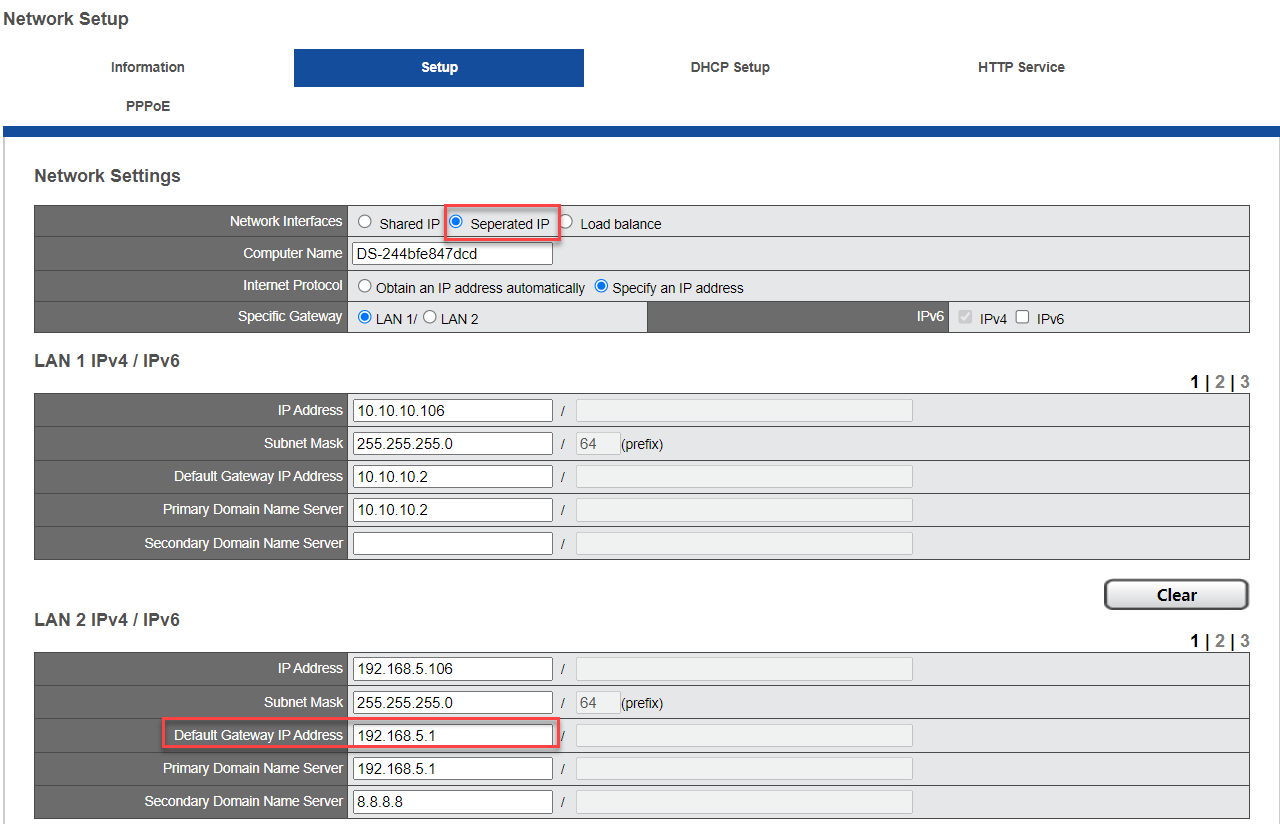1280x824 pixels.
Task: Edit the LAN 2 Default Gateway IP Address
Action: click(452, 735)
